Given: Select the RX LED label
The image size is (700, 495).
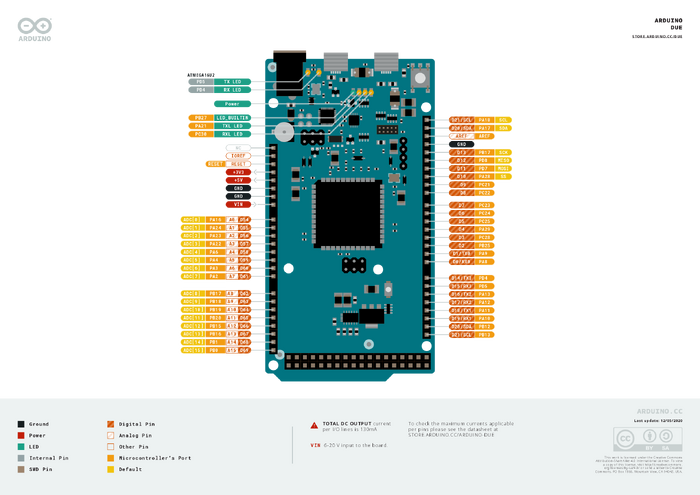Looking at the screenshot, I should pyautogui.click(x=232, y=90).
